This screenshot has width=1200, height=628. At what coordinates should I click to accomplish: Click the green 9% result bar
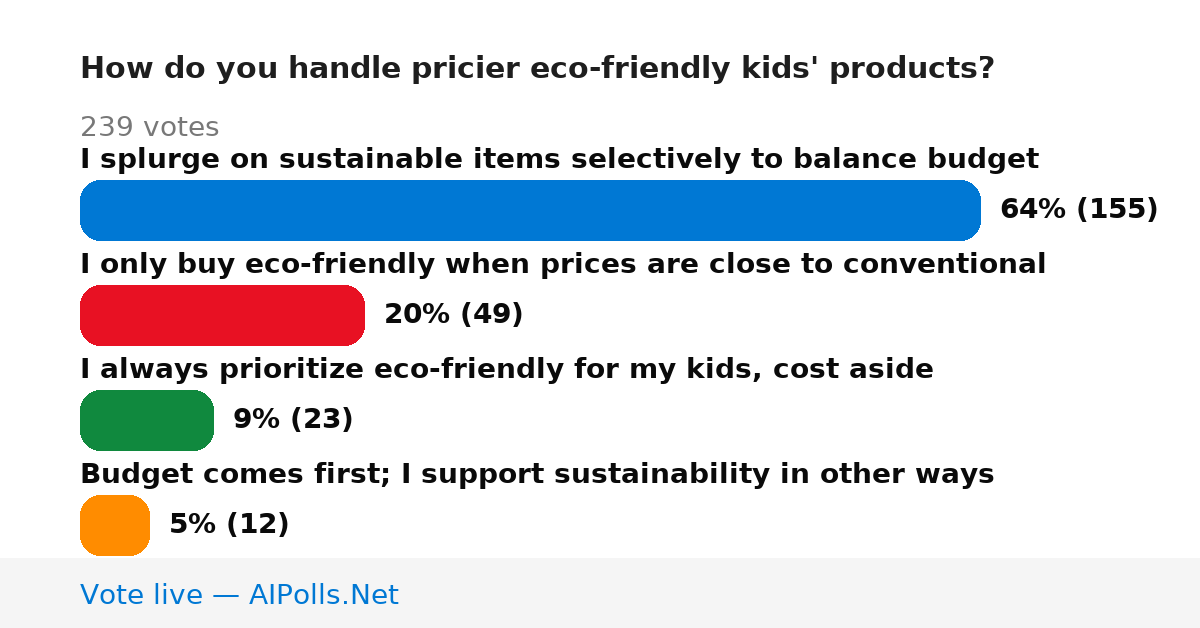147,420
